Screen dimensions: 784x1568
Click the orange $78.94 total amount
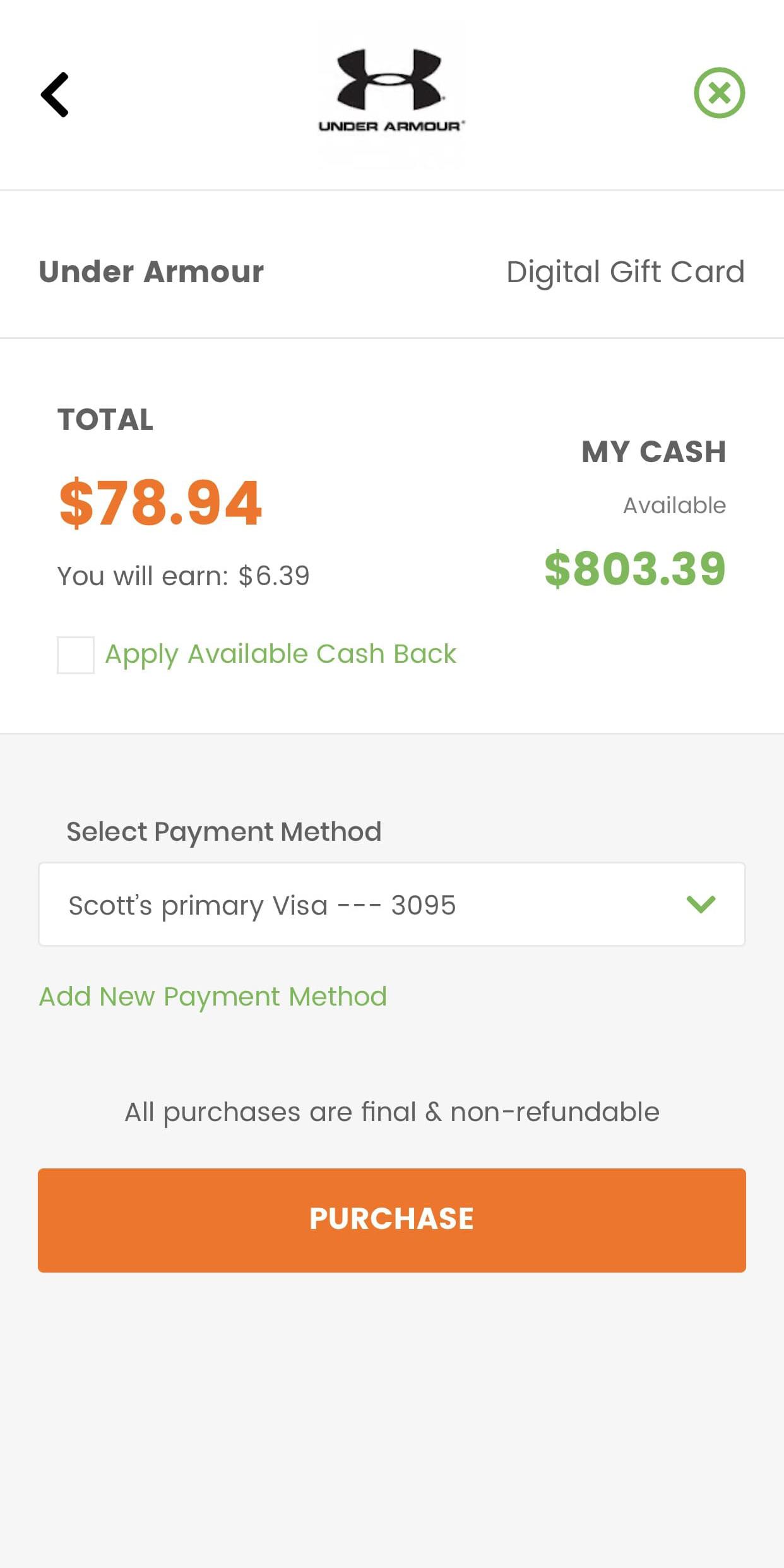click(x=160, y=502)
